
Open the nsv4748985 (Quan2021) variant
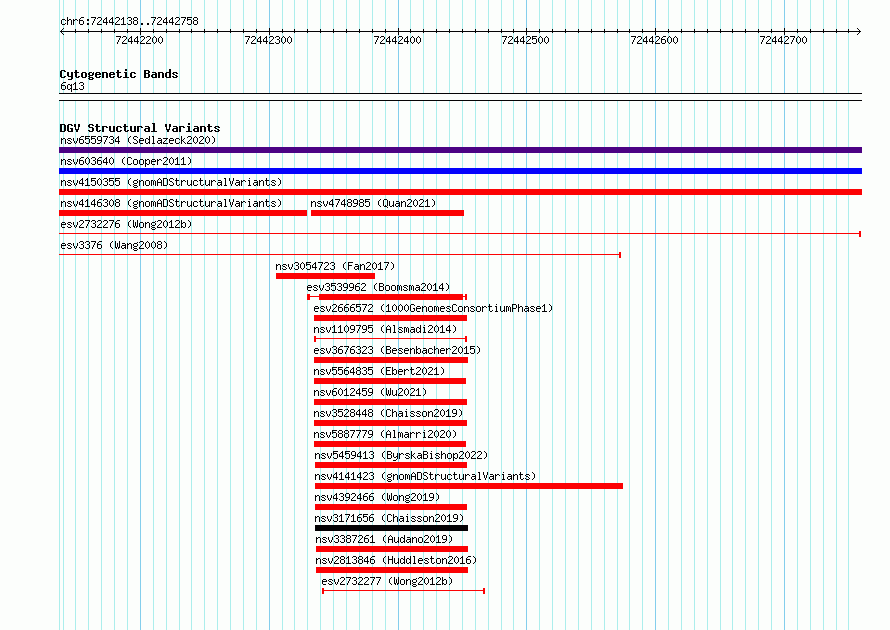click(373, 203)
